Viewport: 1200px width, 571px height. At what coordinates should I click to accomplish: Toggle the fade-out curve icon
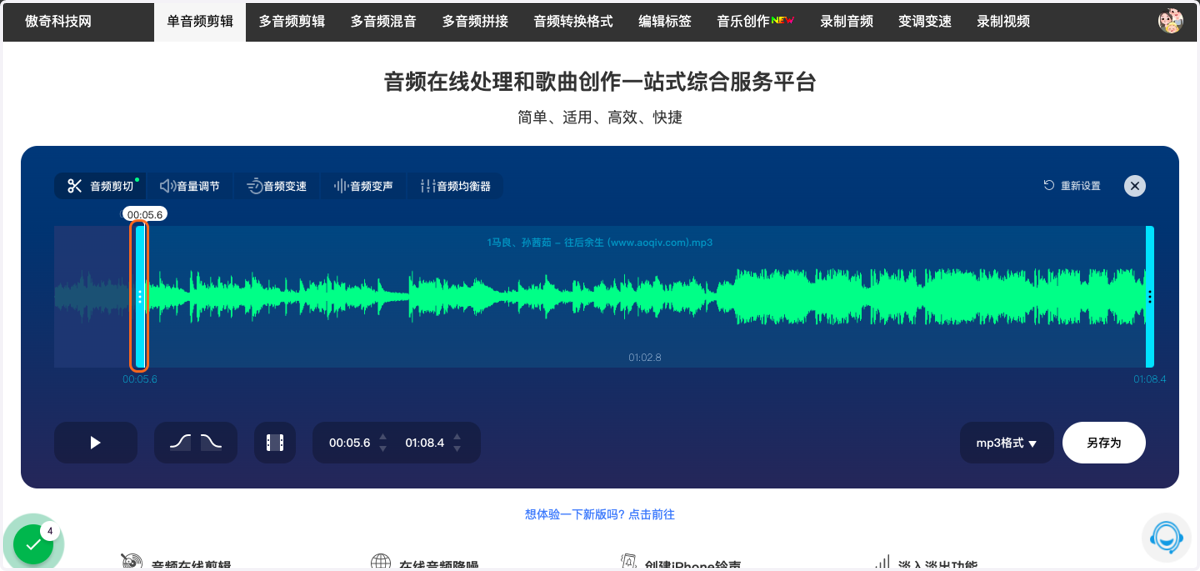[x=211, y=442]
